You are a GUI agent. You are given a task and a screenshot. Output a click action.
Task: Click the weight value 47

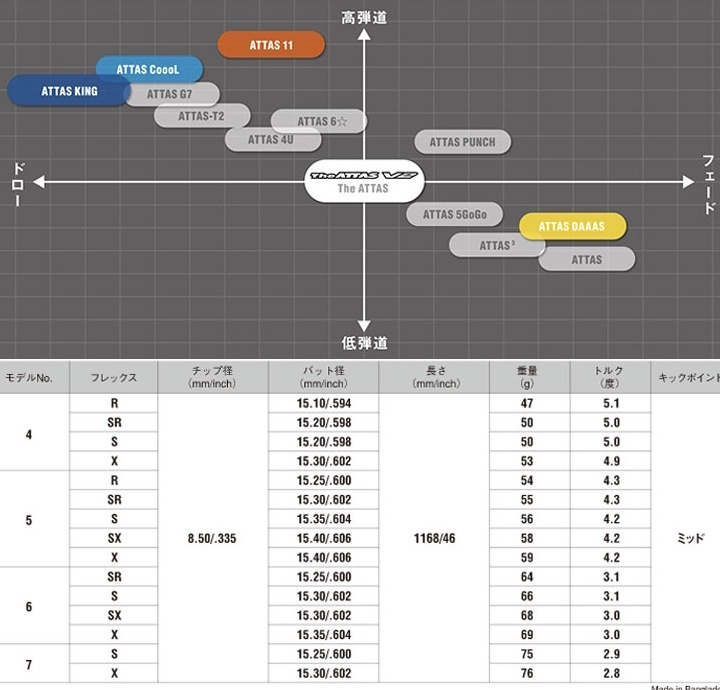click(527, 403)
